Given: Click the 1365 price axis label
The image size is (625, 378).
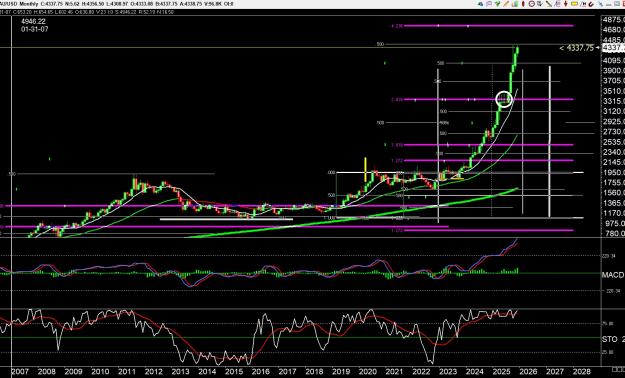Looking at the screenshot, I should tap(614, 203).
